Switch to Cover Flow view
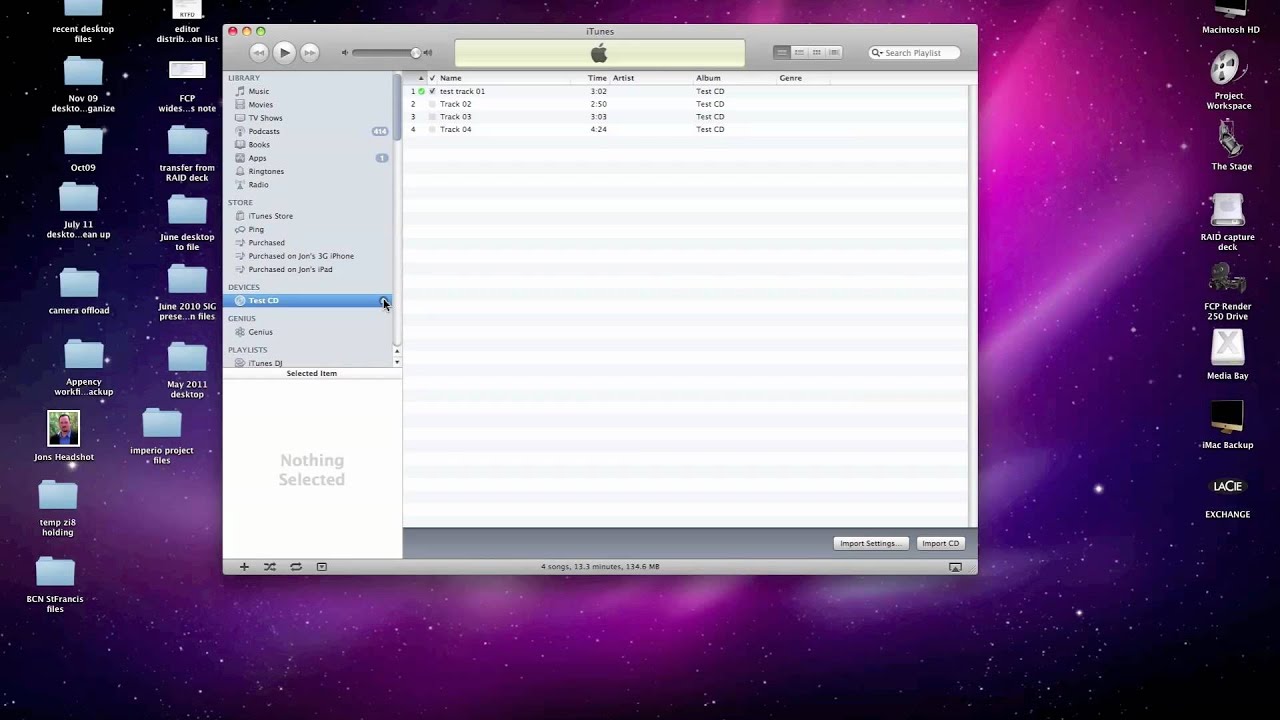Viewport: 1280px width, 720px height. pyautogui.click(x=834, y=52)
